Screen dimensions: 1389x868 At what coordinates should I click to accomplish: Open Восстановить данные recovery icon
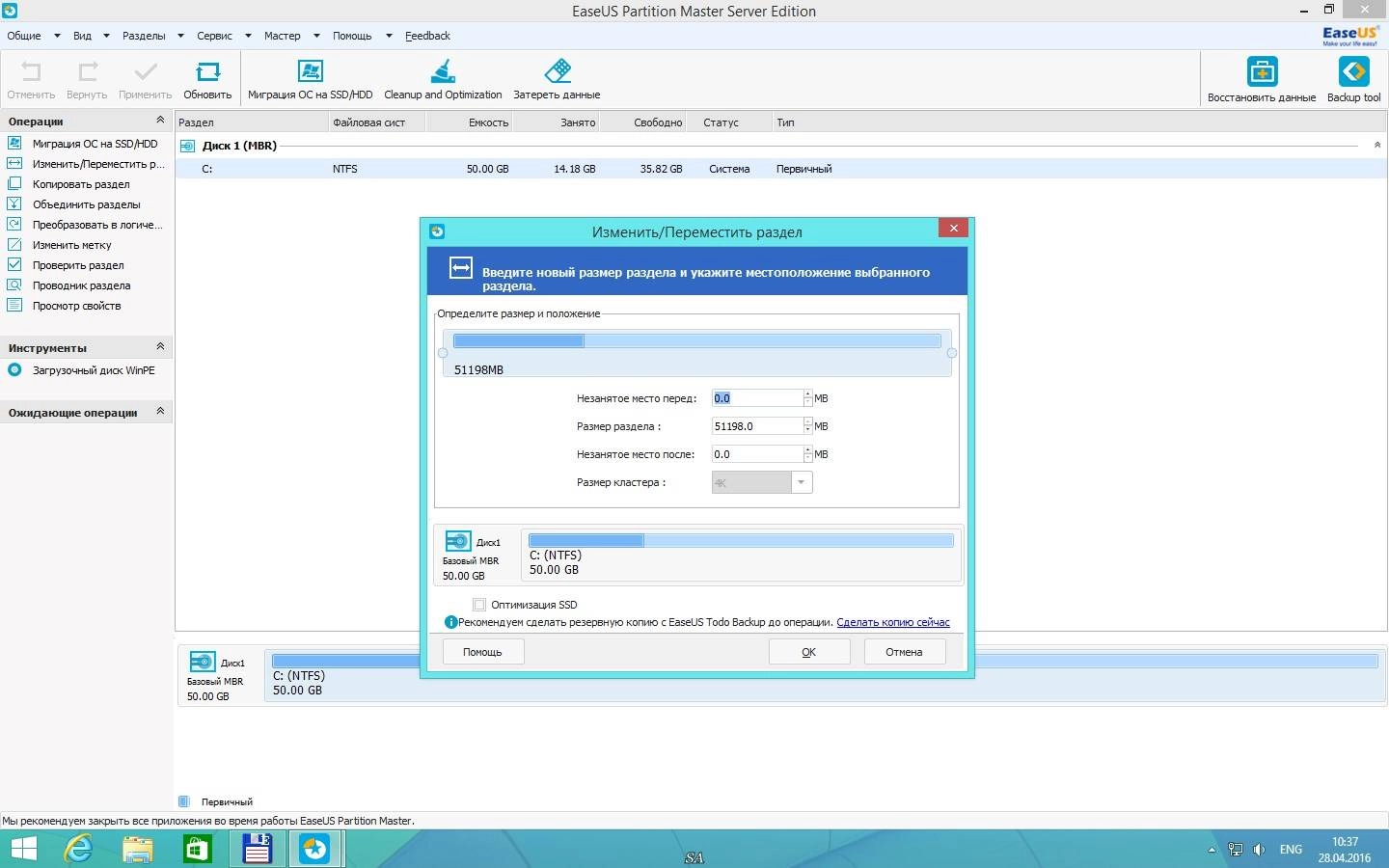1262,71
